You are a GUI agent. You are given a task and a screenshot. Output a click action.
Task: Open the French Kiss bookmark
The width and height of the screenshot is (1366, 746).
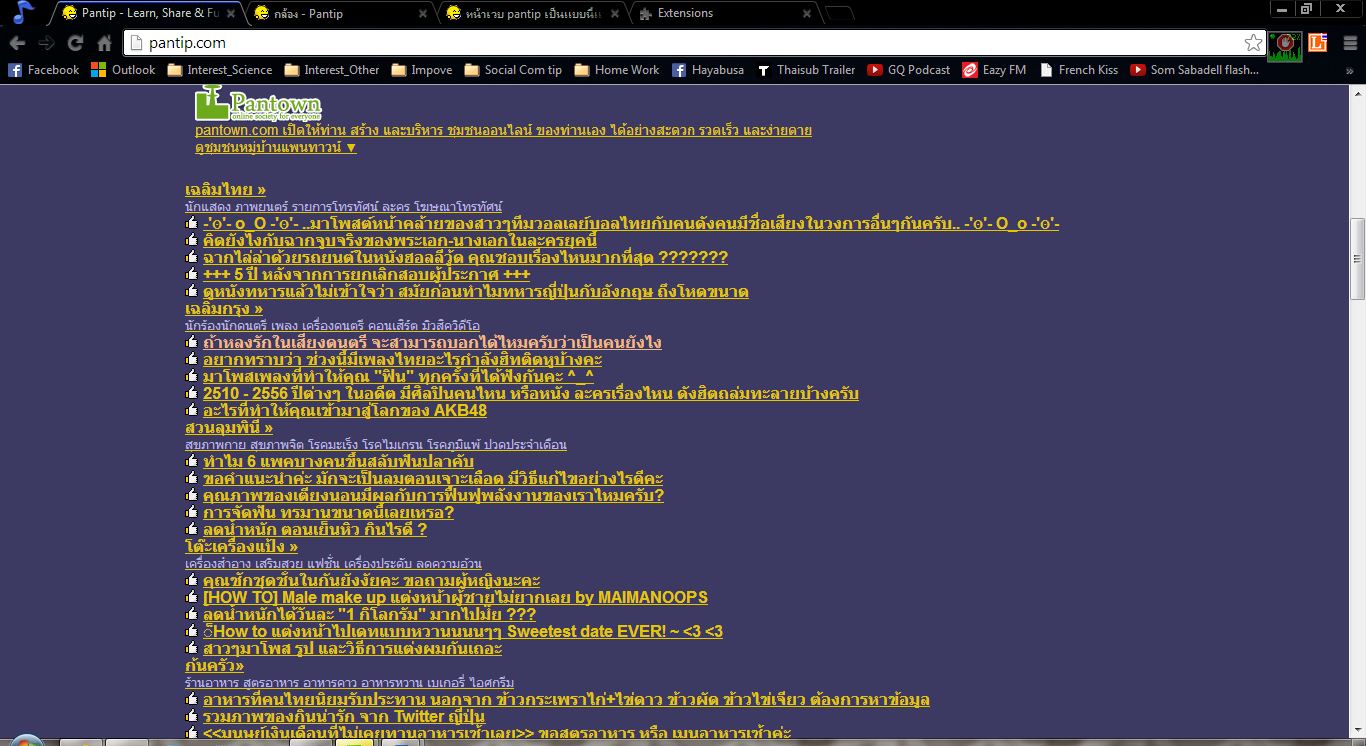click(x=1079, y=70)
